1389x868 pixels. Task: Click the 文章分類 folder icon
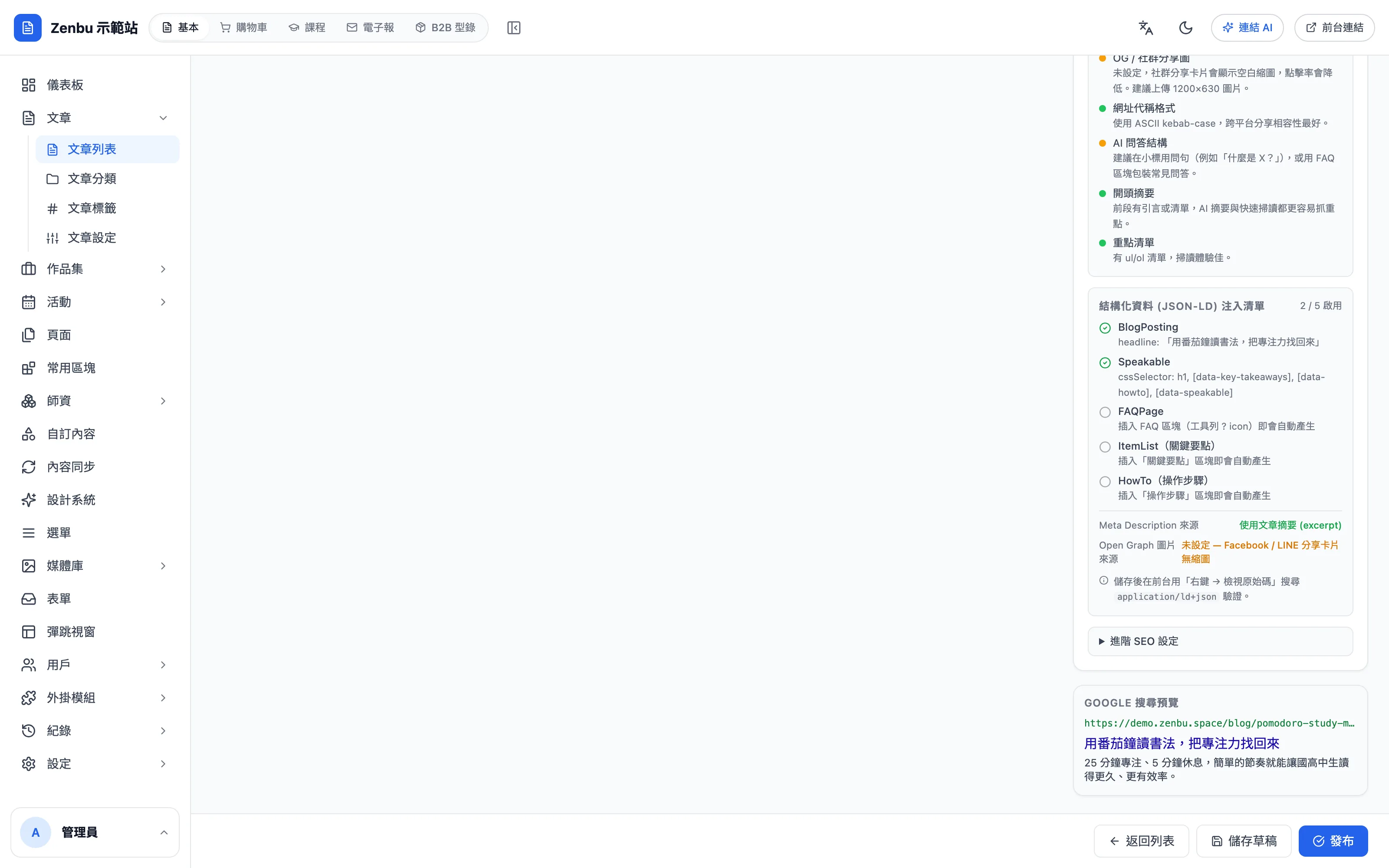(52, 178)
